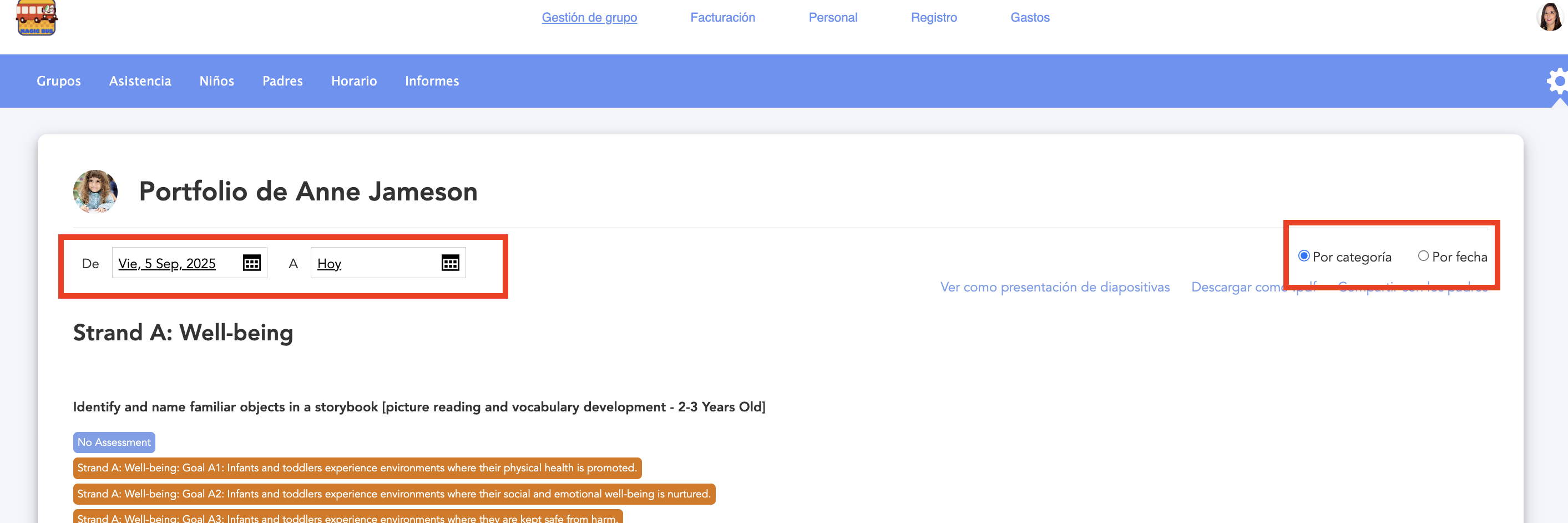Go to Facturación section
This screenshot has height=523, width=1568.
(722, 18)
